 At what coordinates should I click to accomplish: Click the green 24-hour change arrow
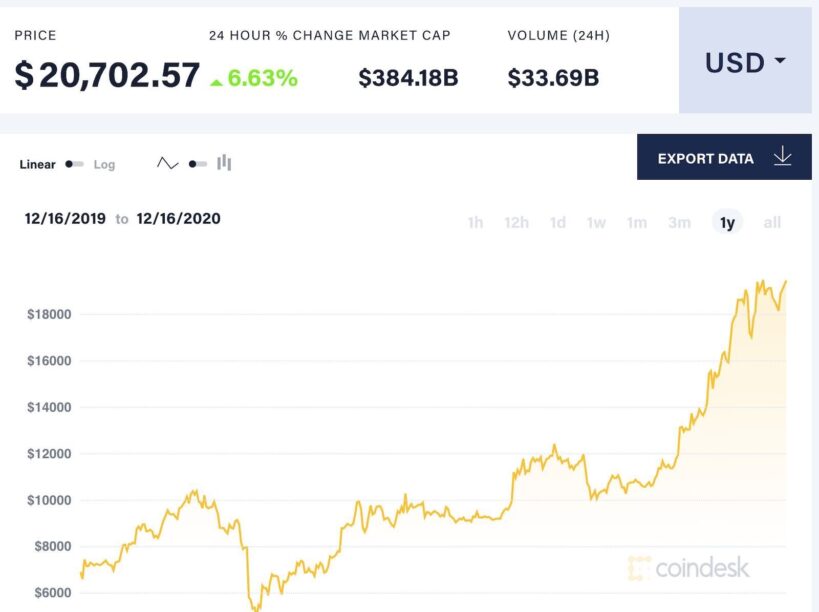[x=216, y=80]
